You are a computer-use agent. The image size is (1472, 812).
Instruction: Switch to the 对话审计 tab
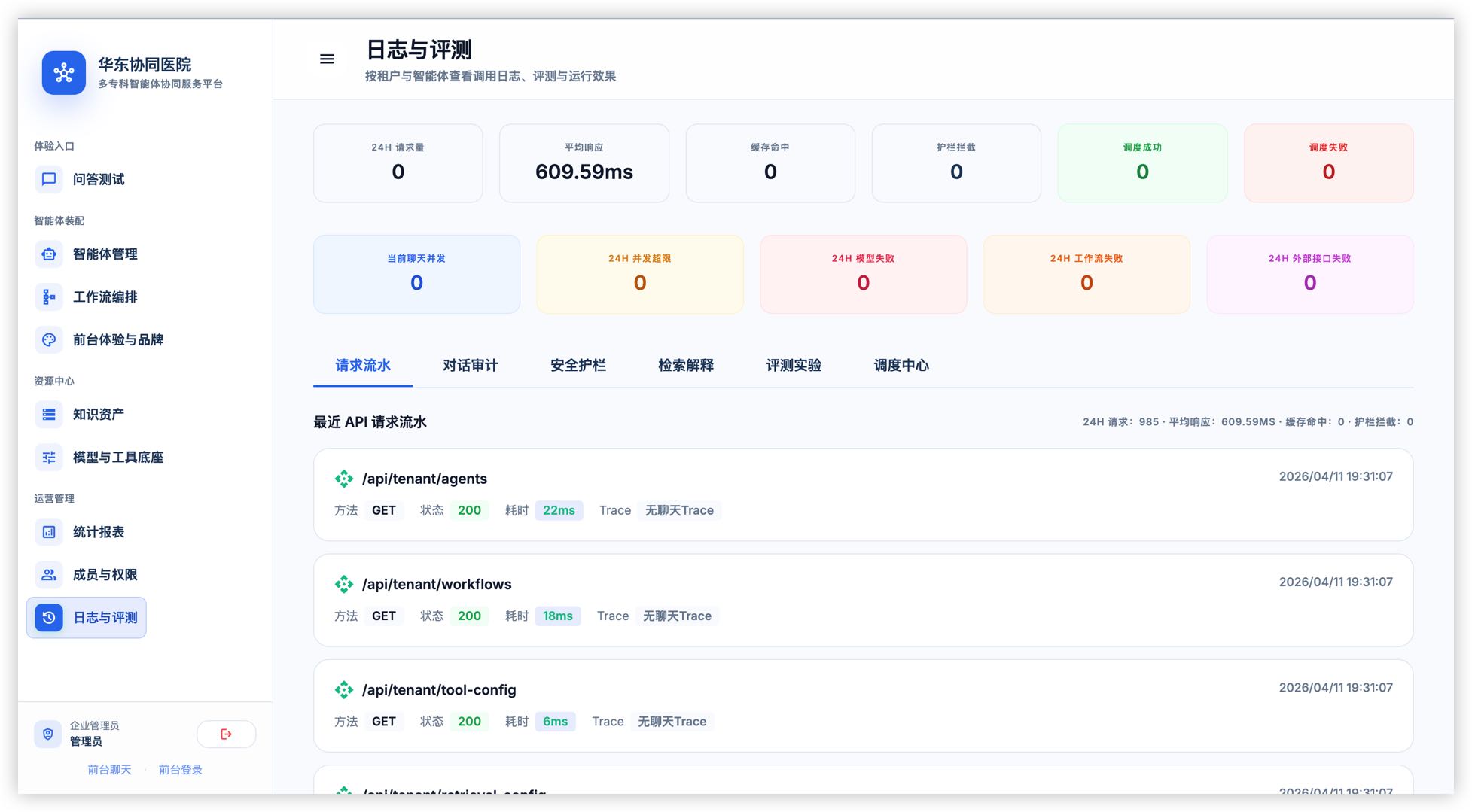(x=471, y=366)
